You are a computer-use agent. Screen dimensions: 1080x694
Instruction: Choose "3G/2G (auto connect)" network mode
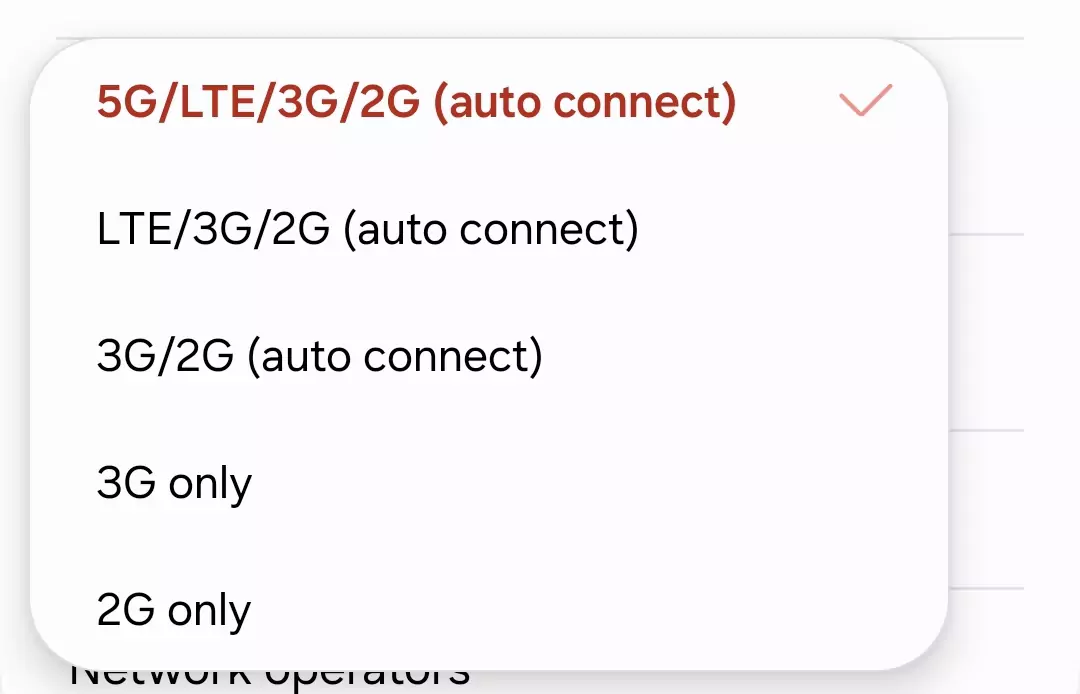click(x=320, y=355)
